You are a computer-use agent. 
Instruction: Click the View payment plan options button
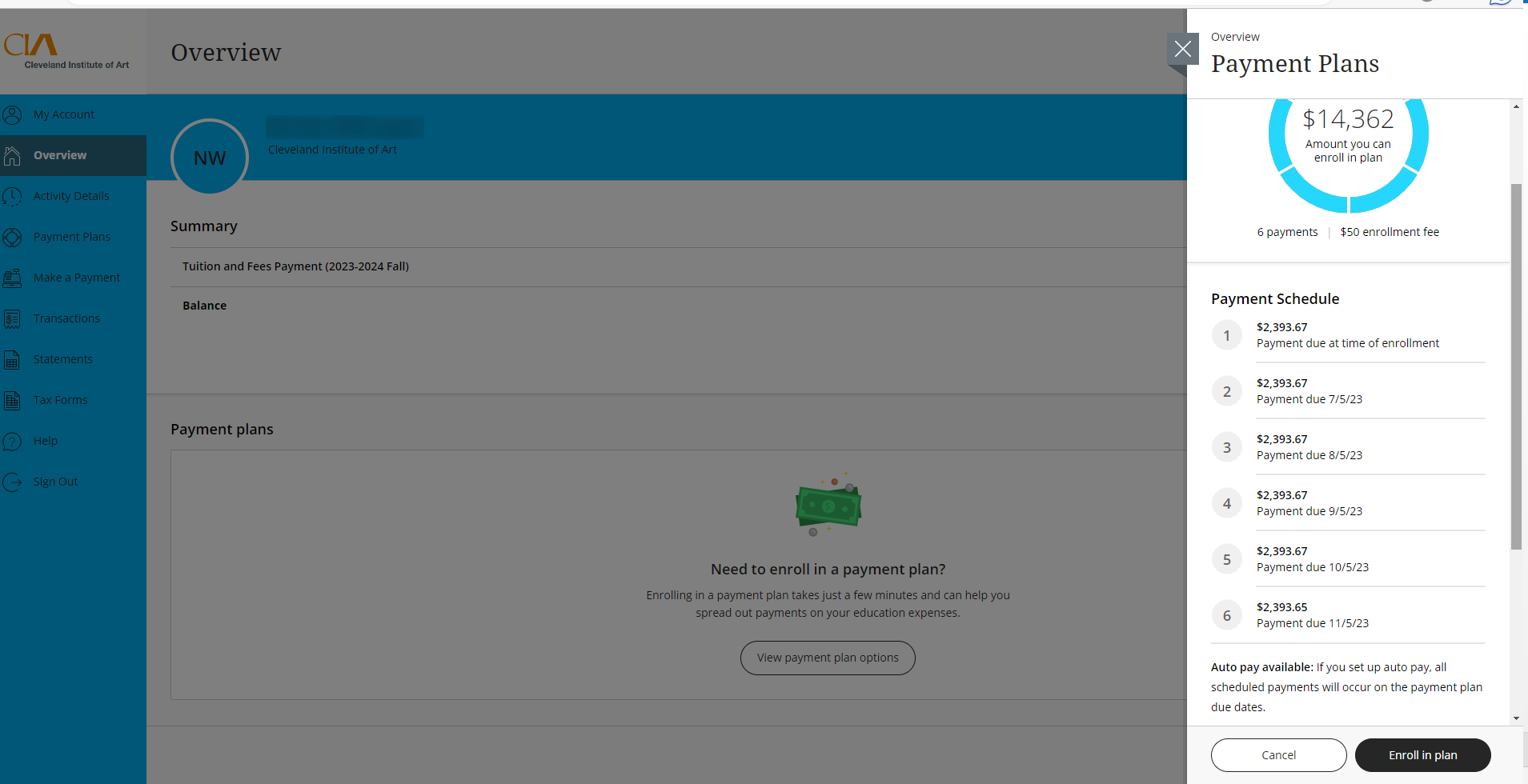828,658
